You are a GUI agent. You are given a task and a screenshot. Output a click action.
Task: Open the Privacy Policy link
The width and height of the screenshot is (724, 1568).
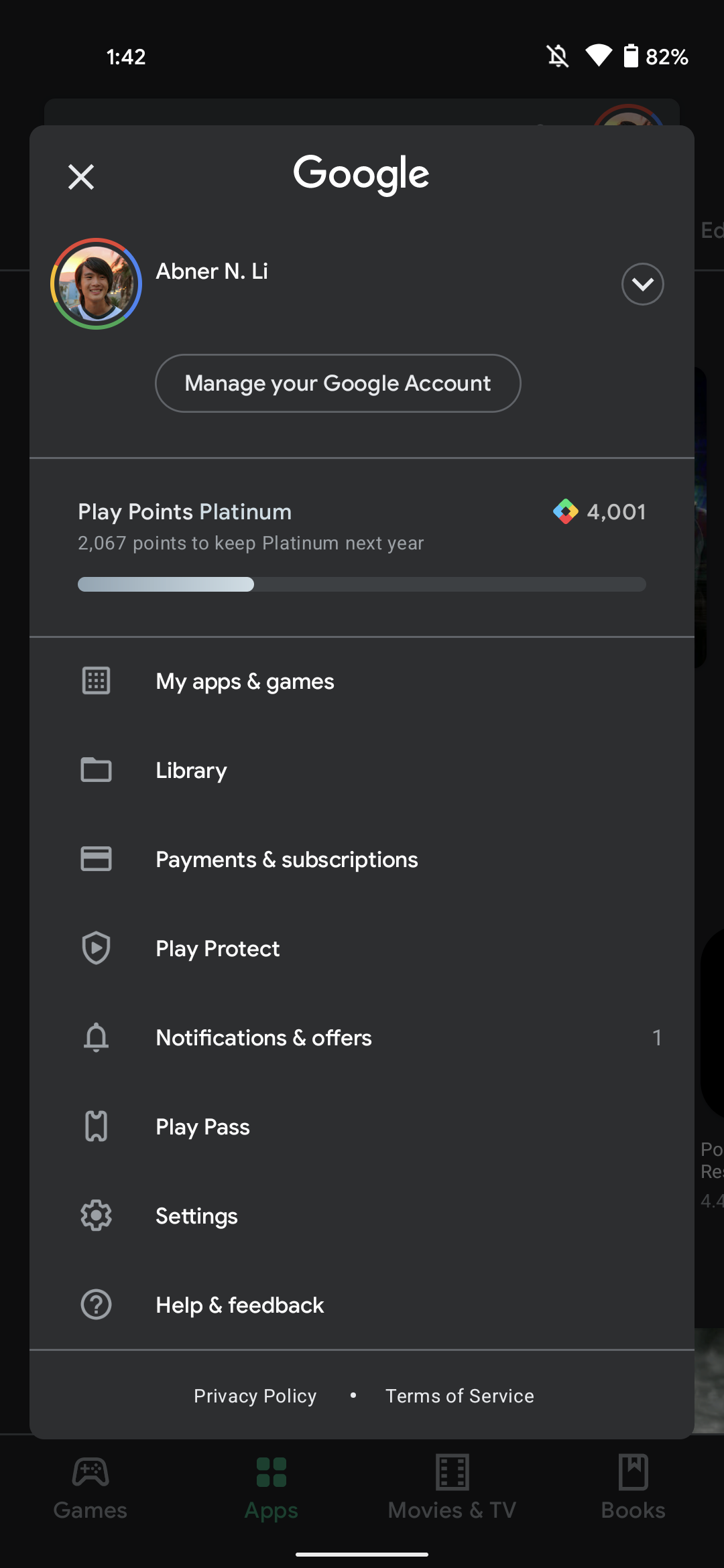pyautogui.click(x=255, y=1396)
